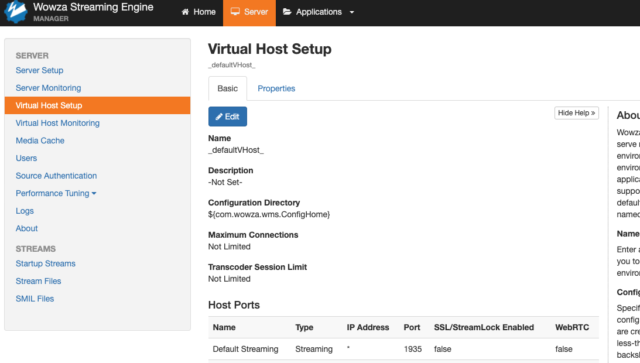Open the Users page
640x363 pixels.
click(26, 158)
